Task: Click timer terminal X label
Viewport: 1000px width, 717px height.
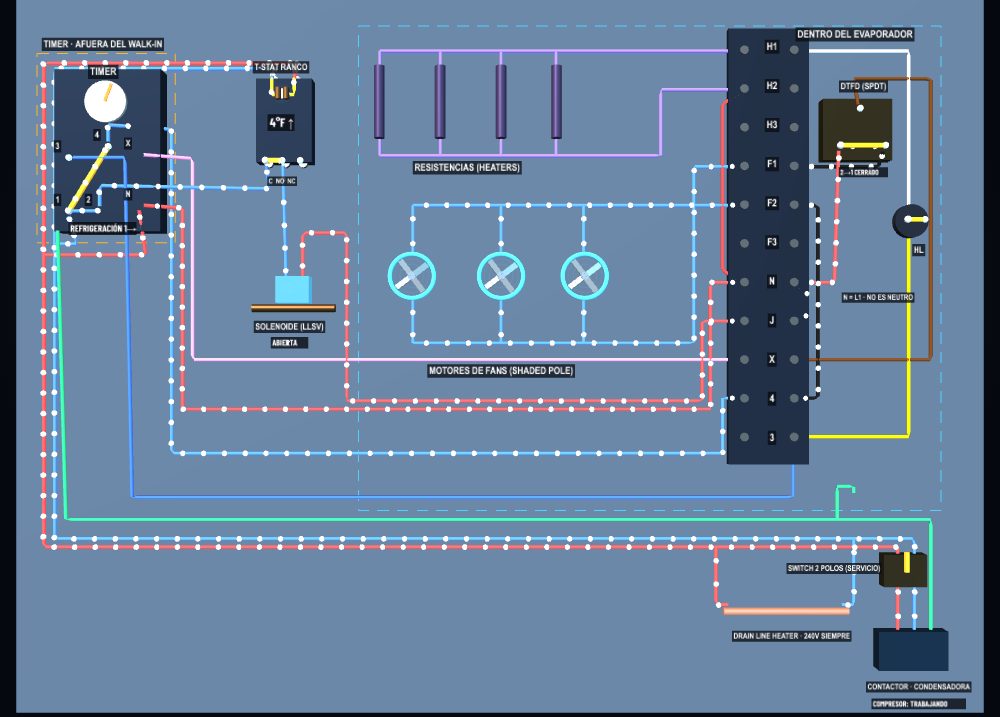Action: click(128, 144)
